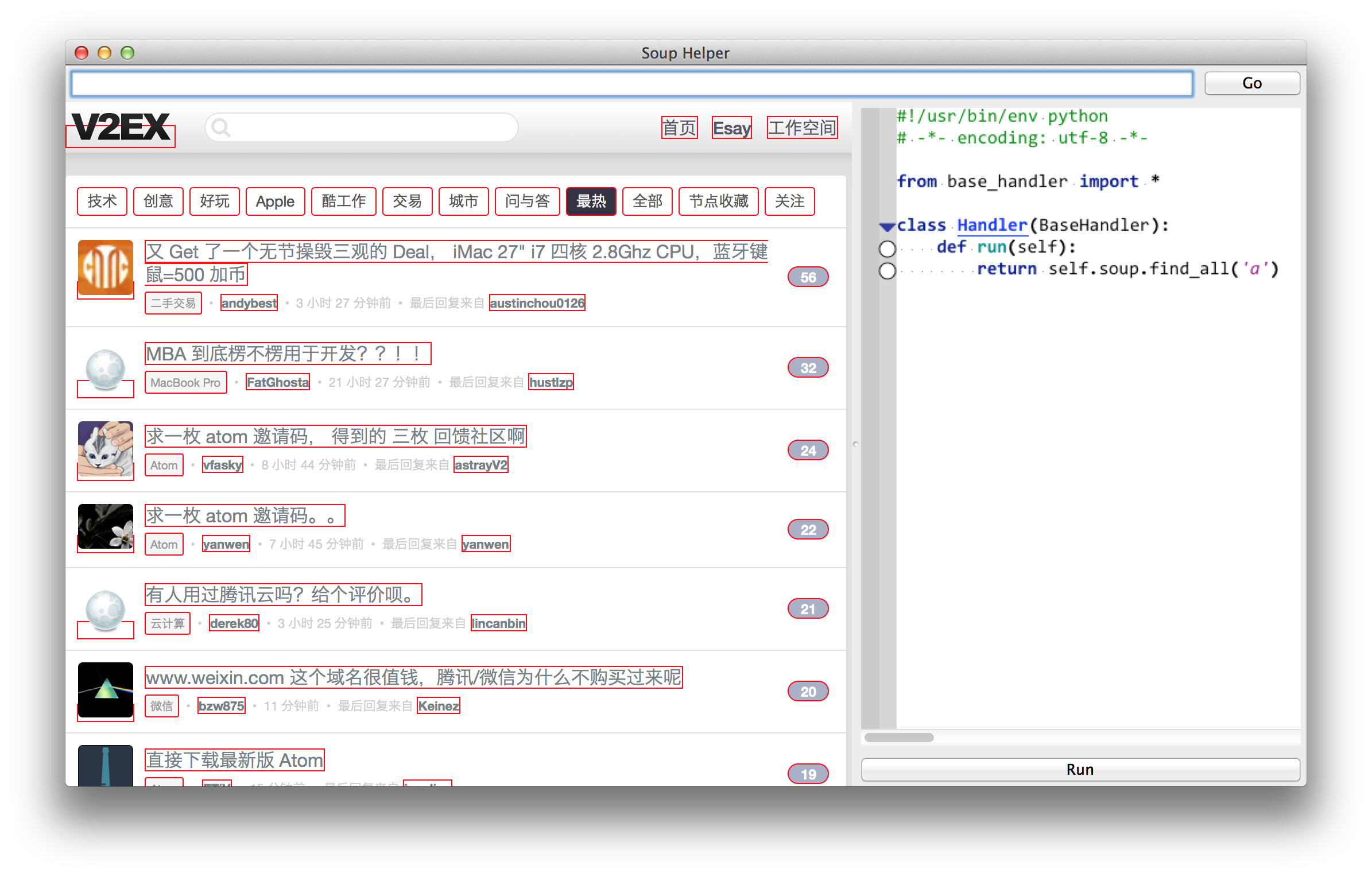Click reply count badge 20
This screenshot has height=877, width=1372.
pyautogui.click(x=808, y=692)
